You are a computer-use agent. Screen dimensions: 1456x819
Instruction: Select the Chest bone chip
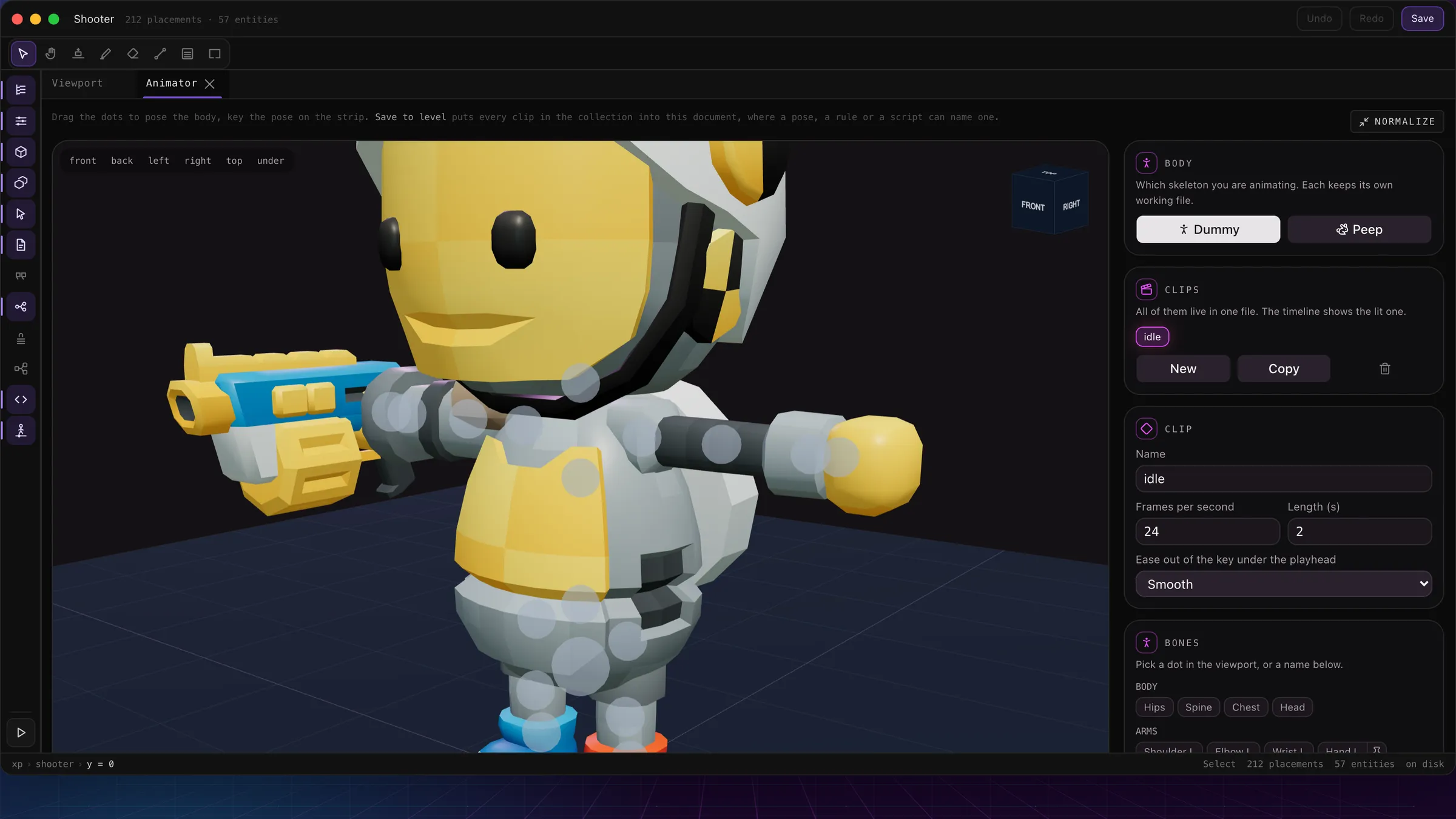click(x=1245, y=707)
